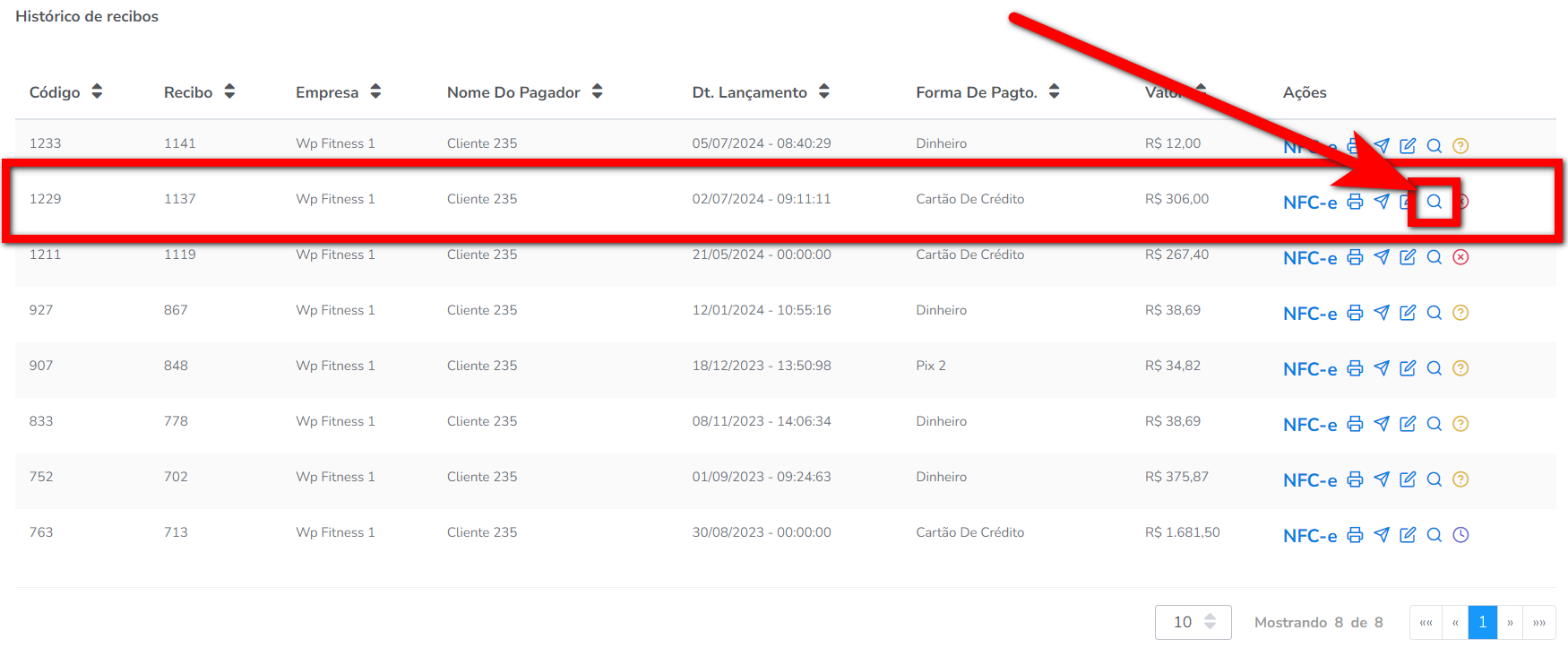
Task: Go to last page with »» button
Action: pos(1538,622)
